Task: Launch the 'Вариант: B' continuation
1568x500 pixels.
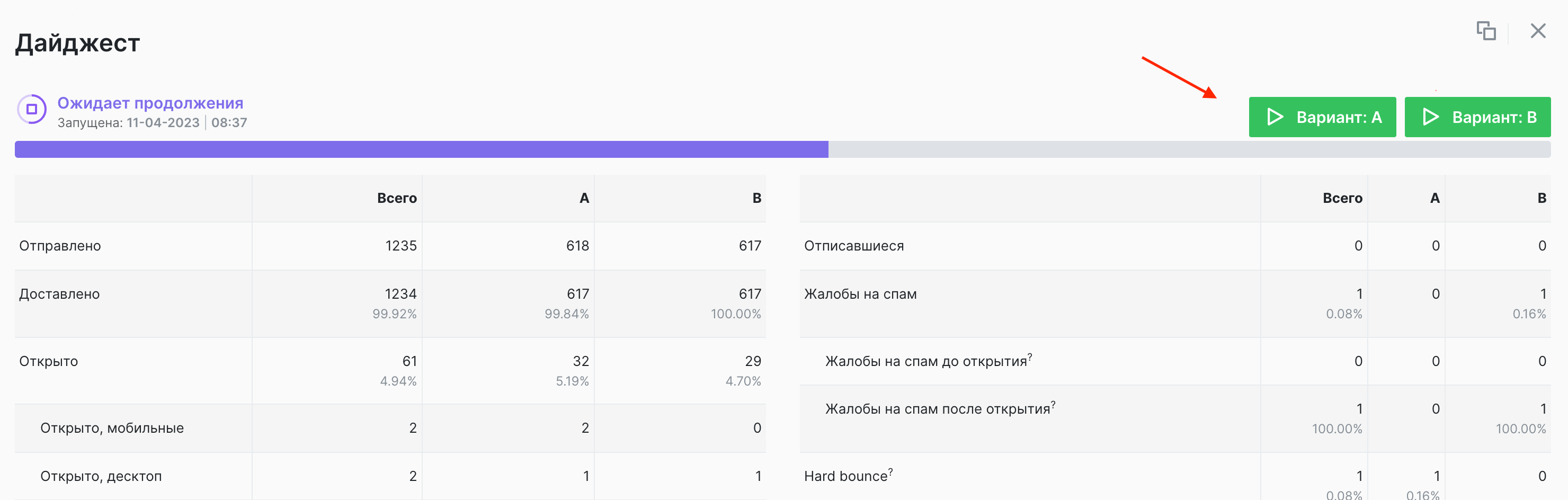Action: [1477, 117]
